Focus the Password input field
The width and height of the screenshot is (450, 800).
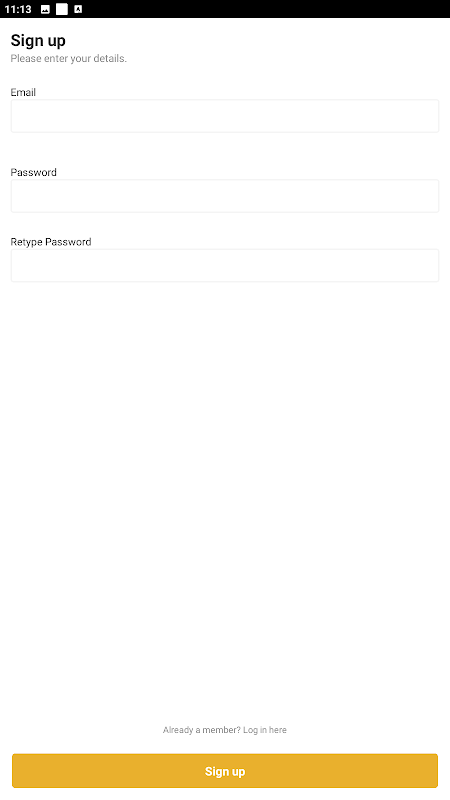pyautogui.click(x=225, y=196)
